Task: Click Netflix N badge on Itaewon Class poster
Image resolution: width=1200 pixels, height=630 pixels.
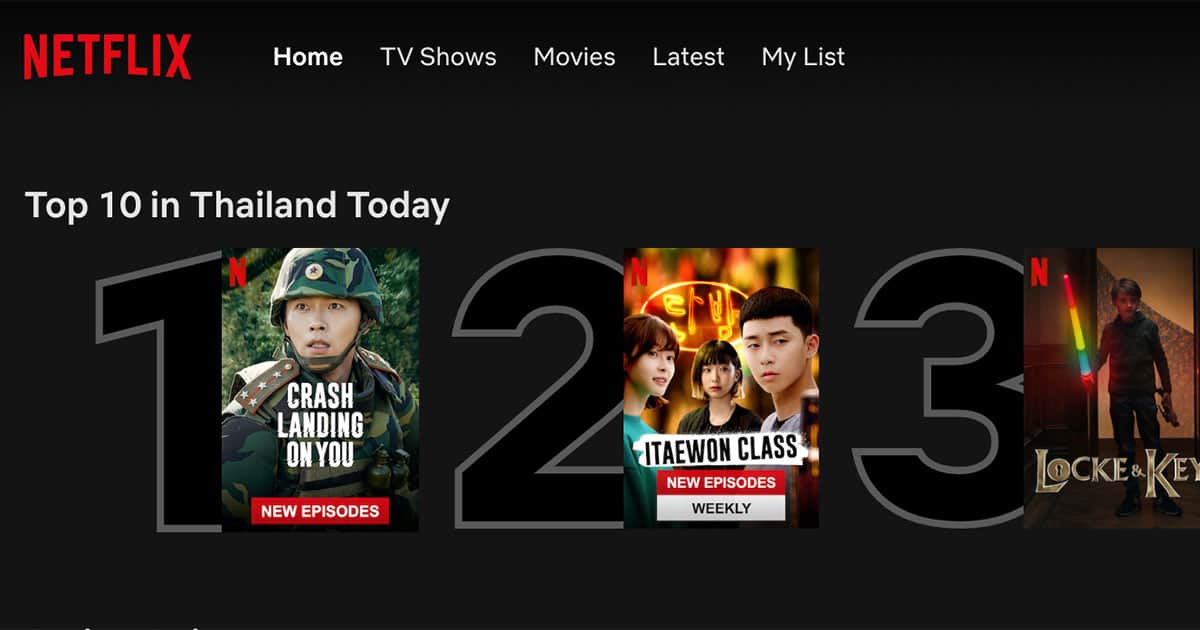Action: [x=639, y=272]
